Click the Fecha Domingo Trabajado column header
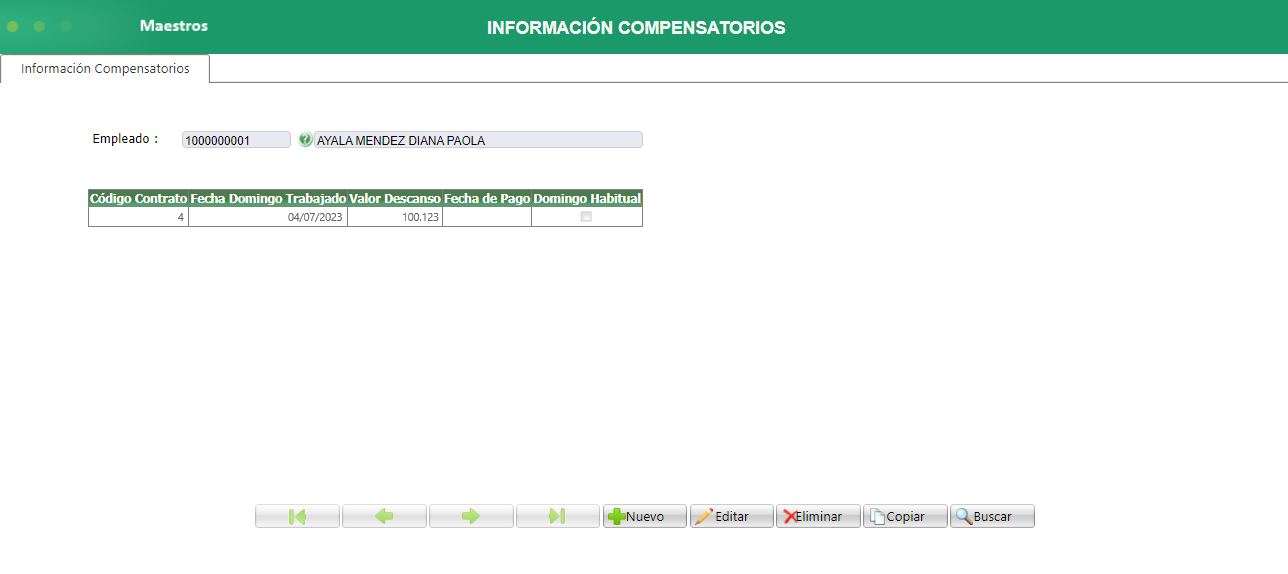Screen dimensions: 1288x574 (268, 199)
